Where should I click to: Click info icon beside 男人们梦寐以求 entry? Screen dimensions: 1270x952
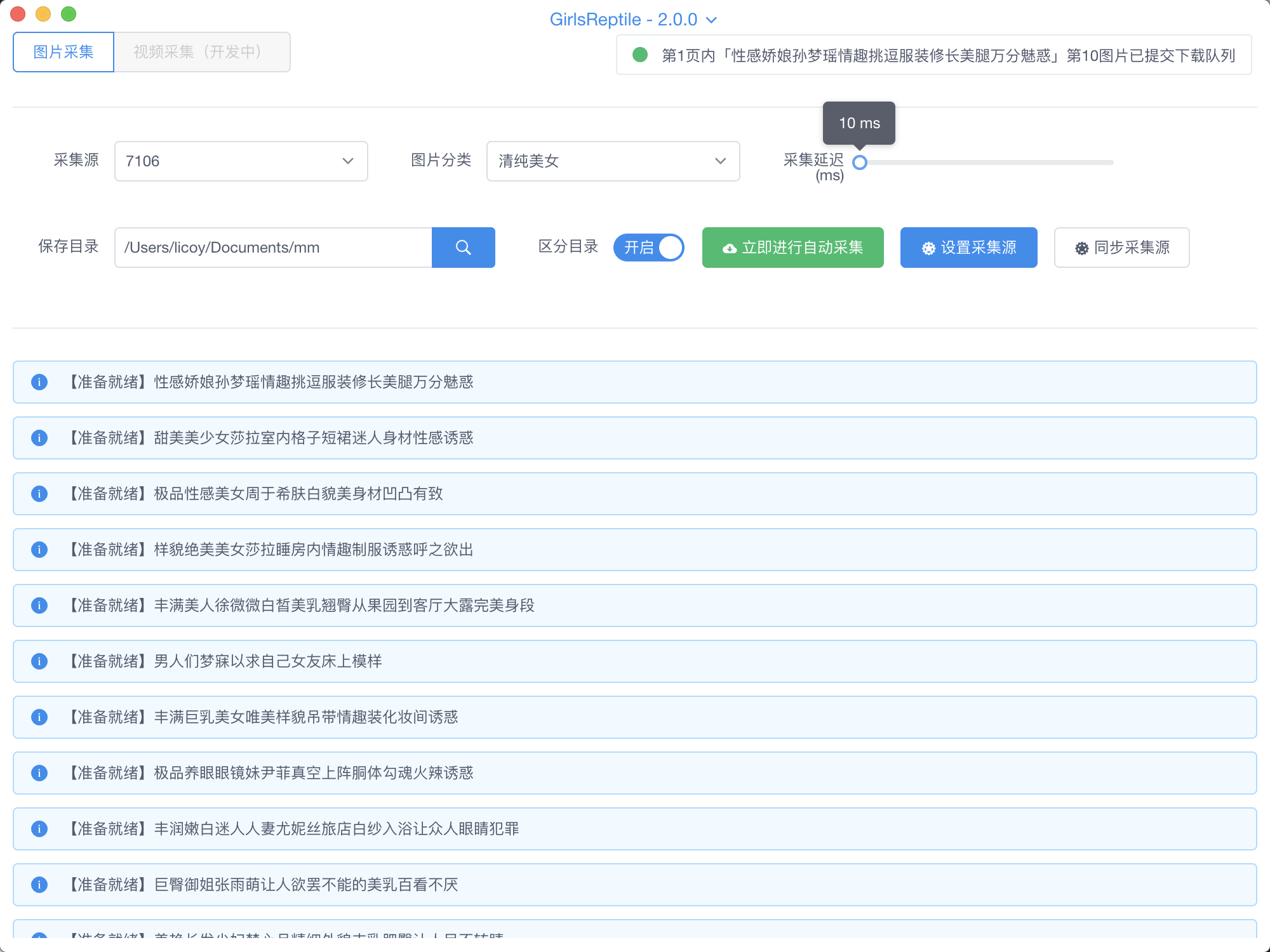tap(39, 661)
